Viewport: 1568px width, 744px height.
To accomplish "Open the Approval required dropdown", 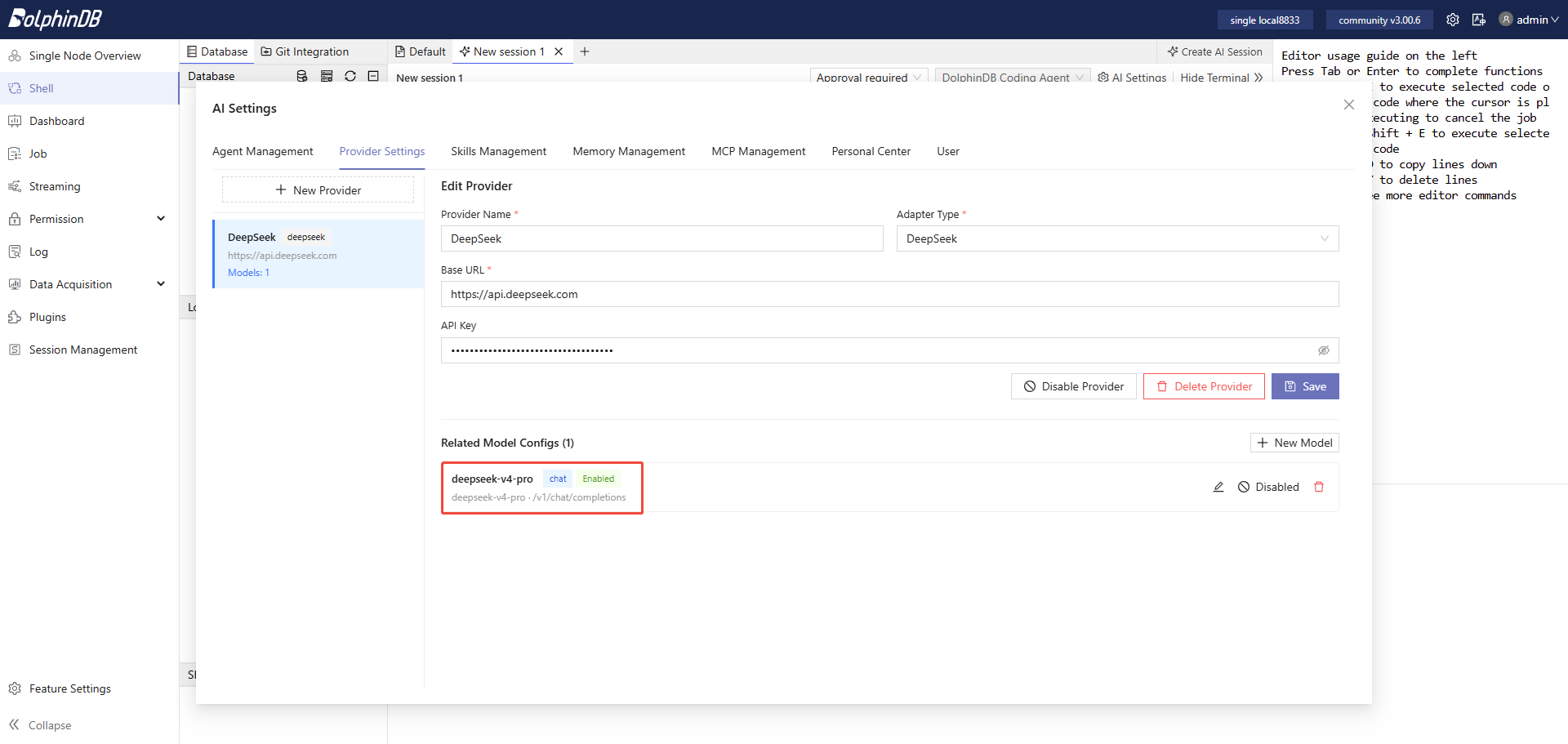I will [x=869, y=77].
